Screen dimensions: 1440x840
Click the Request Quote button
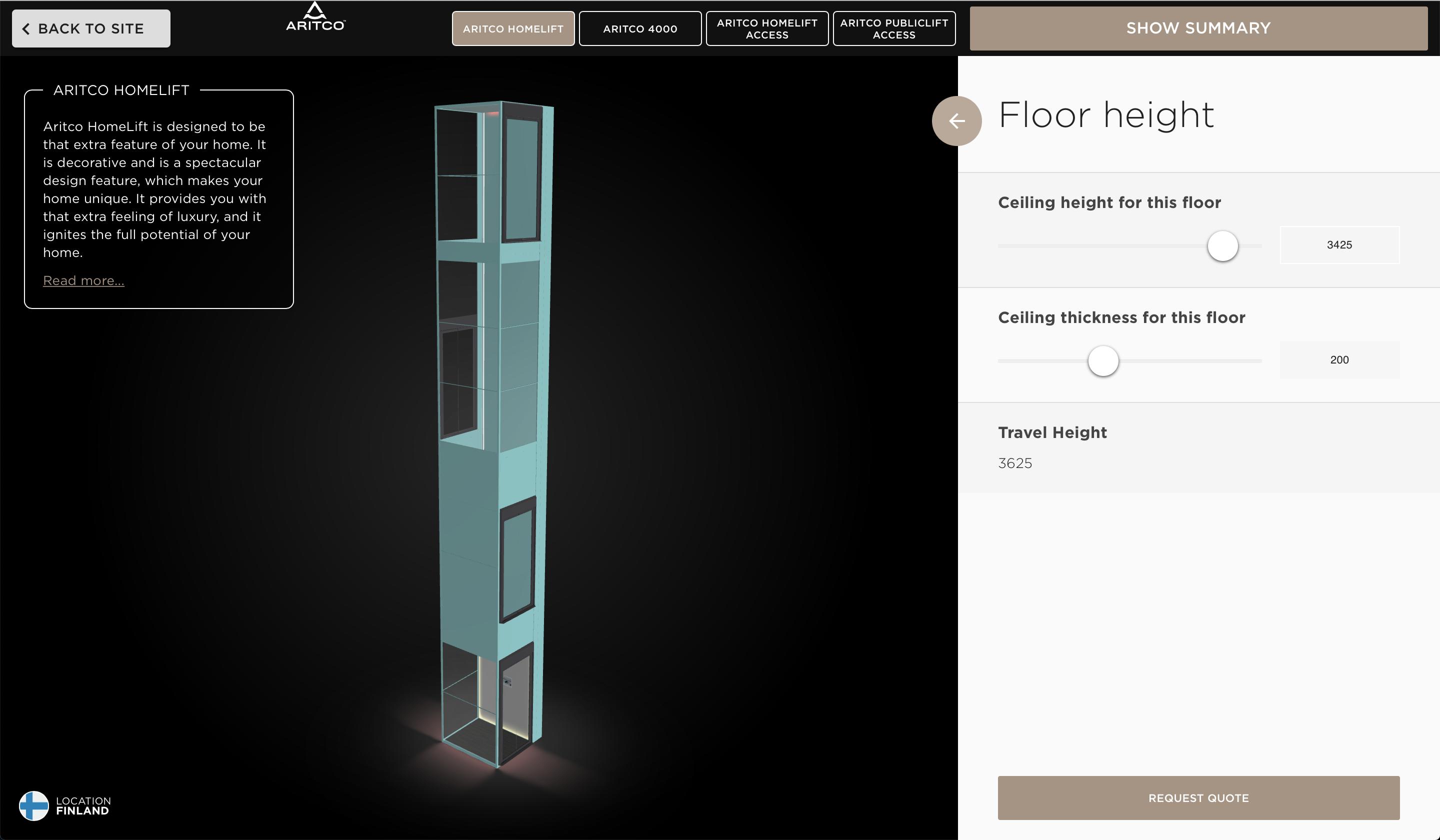[x=1198, y=797]
